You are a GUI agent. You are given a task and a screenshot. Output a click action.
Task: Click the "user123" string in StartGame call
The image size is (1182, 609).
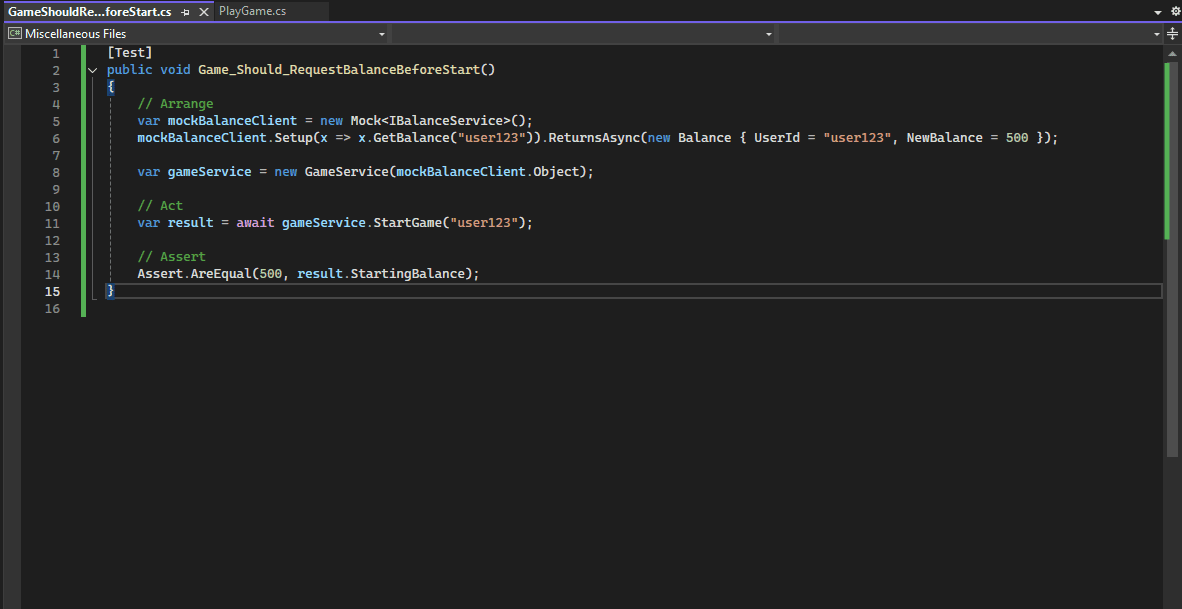[483, 223]
